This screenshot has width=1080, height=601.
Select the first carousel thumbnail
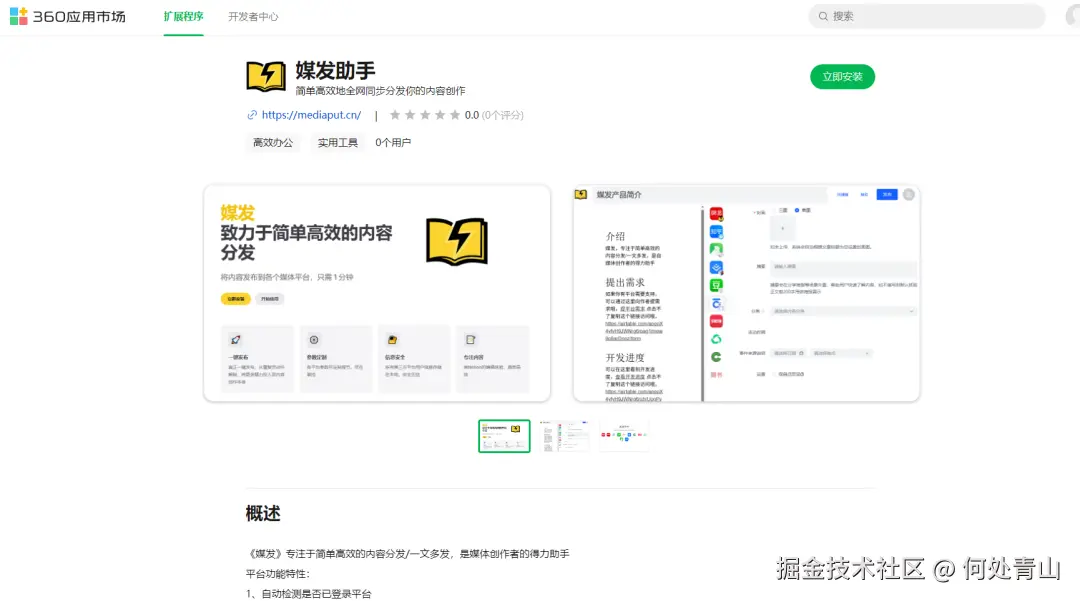(x=504, y=436)
